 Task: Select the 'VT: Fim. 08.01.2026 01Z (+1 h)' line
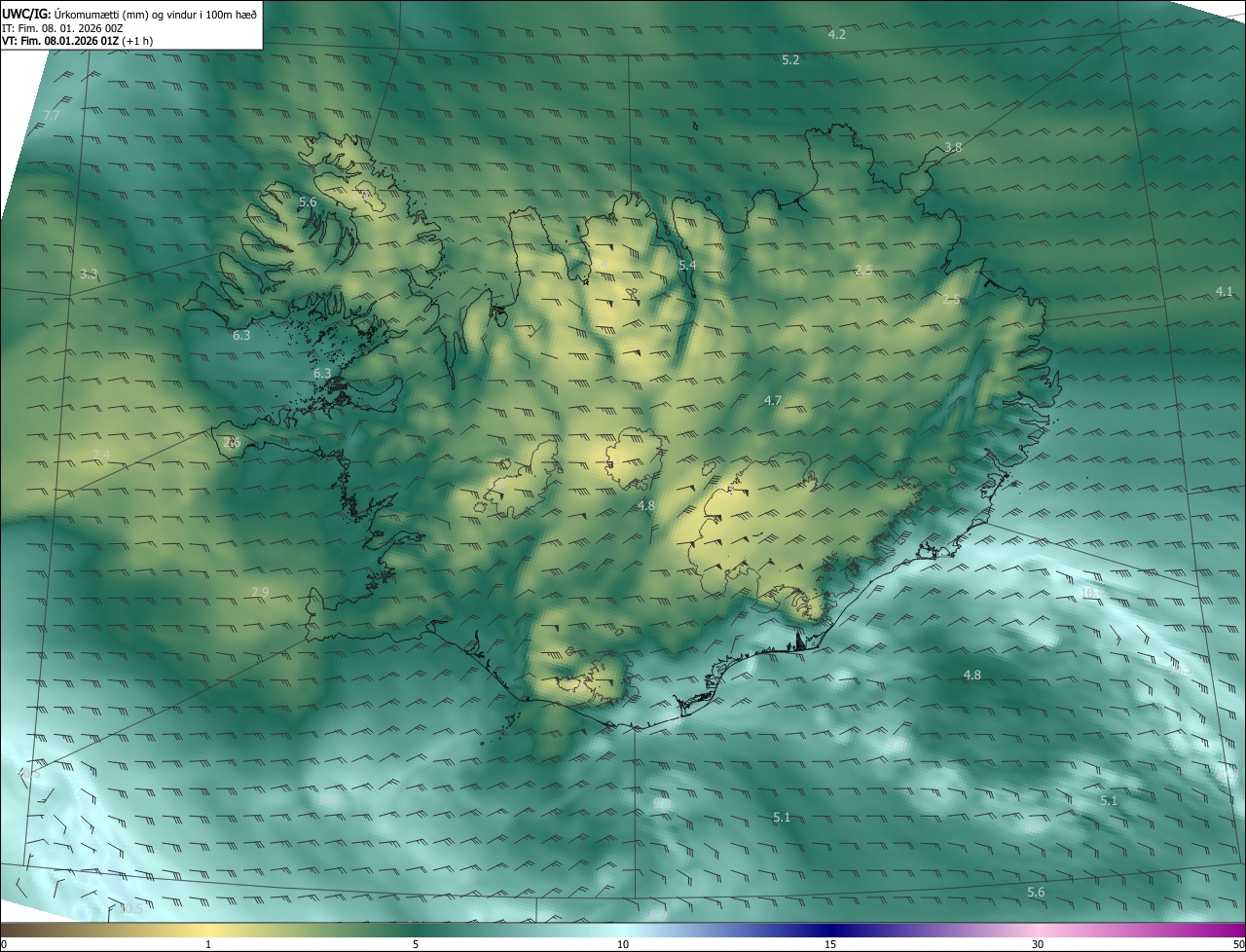(77, 41)
